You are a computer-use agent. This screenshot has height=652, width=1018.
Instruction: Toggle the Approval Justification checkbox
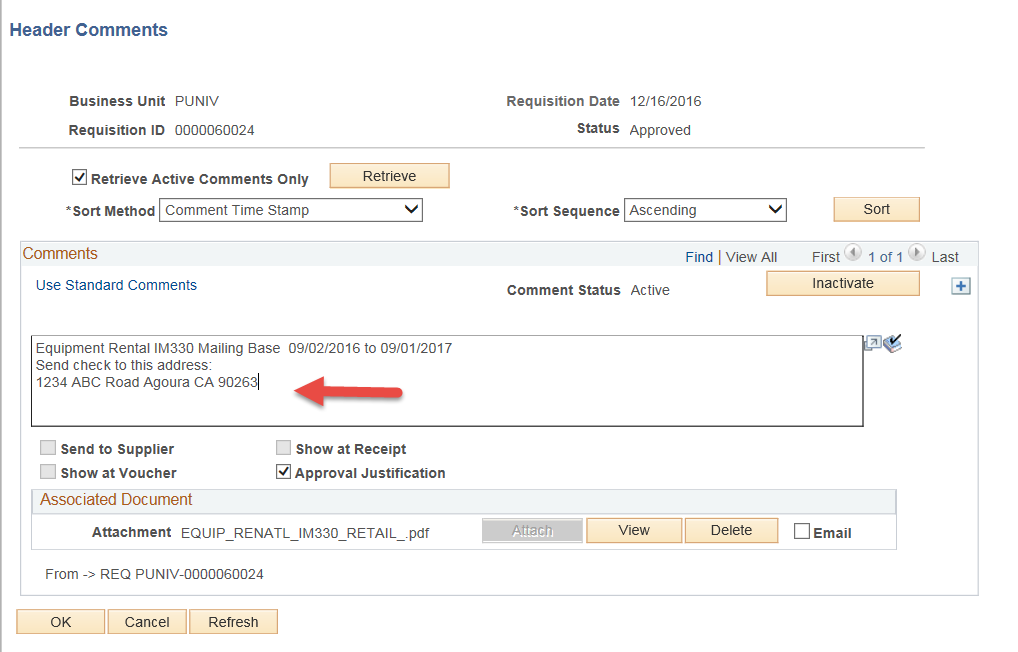(284, 472)
